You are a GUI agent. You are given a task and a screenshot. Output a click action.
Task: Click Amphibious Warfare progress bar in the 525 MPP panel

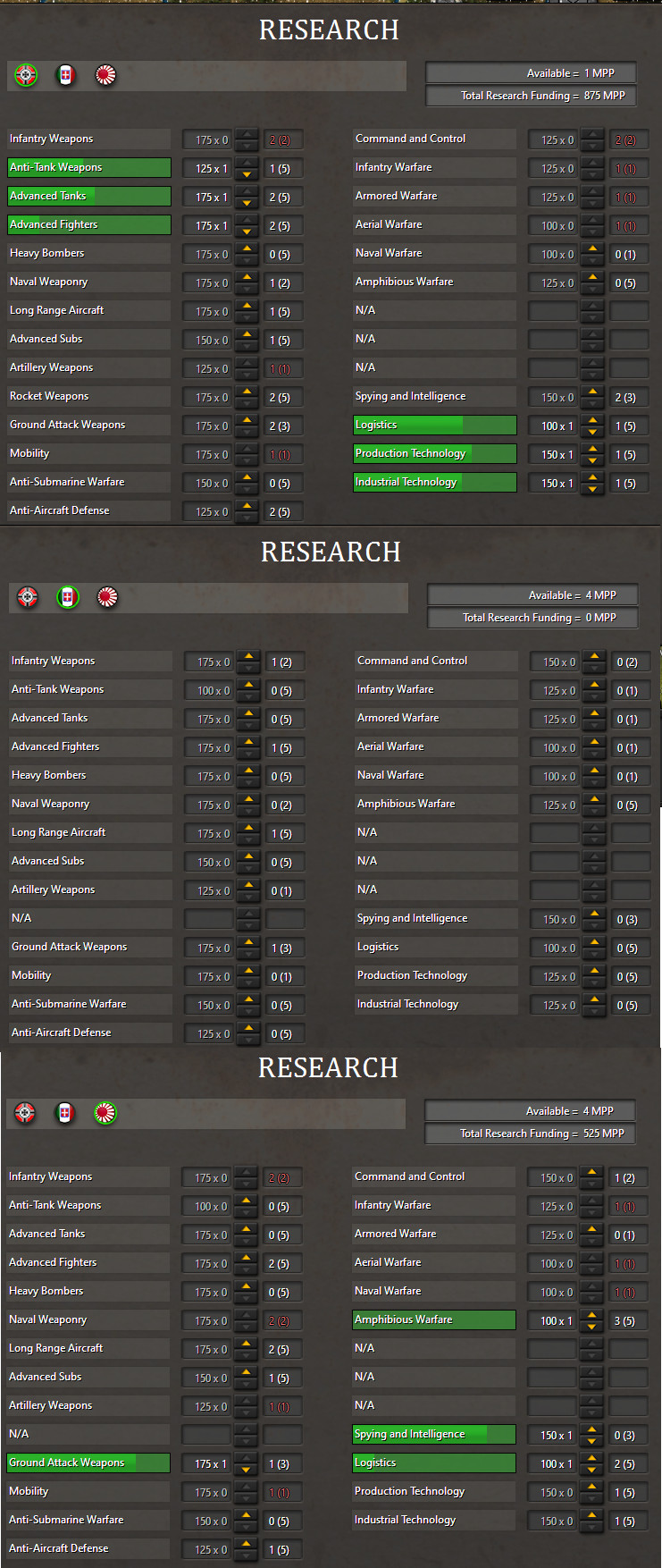(434, 1319)
